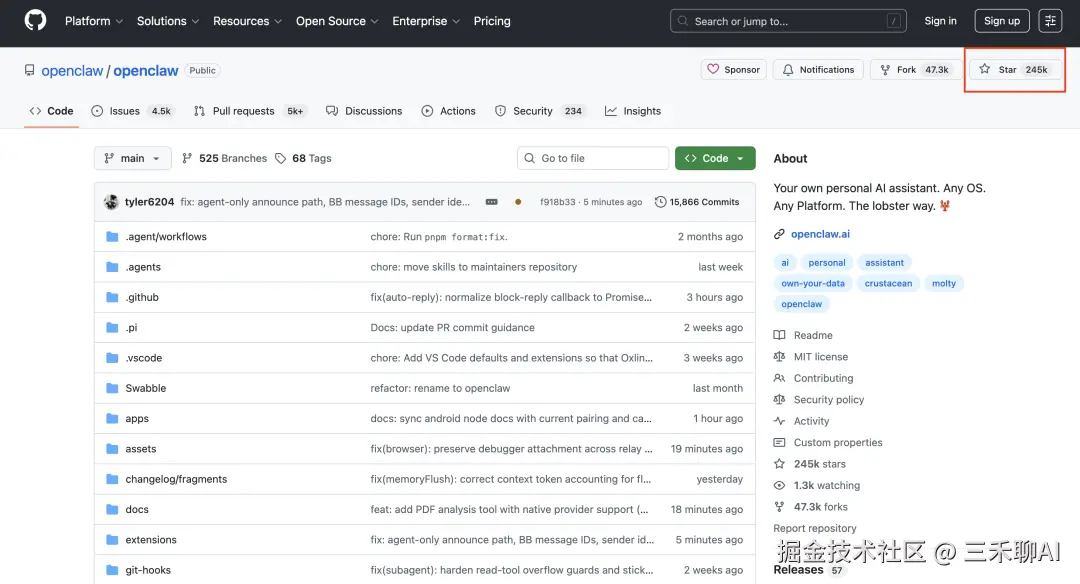Click the ai topic tag

coord(785,262)
